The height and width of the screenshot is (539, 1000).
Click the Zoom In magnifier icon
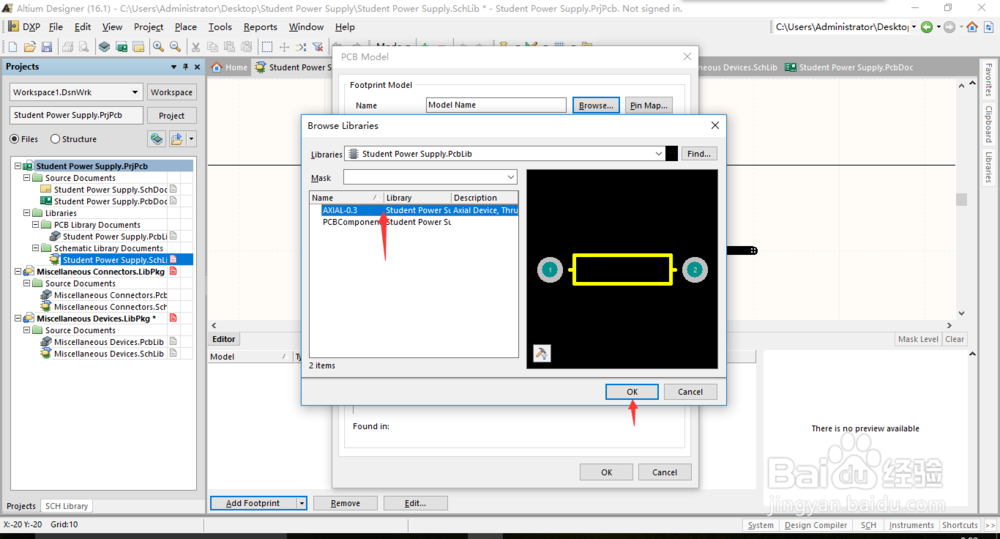158,47
